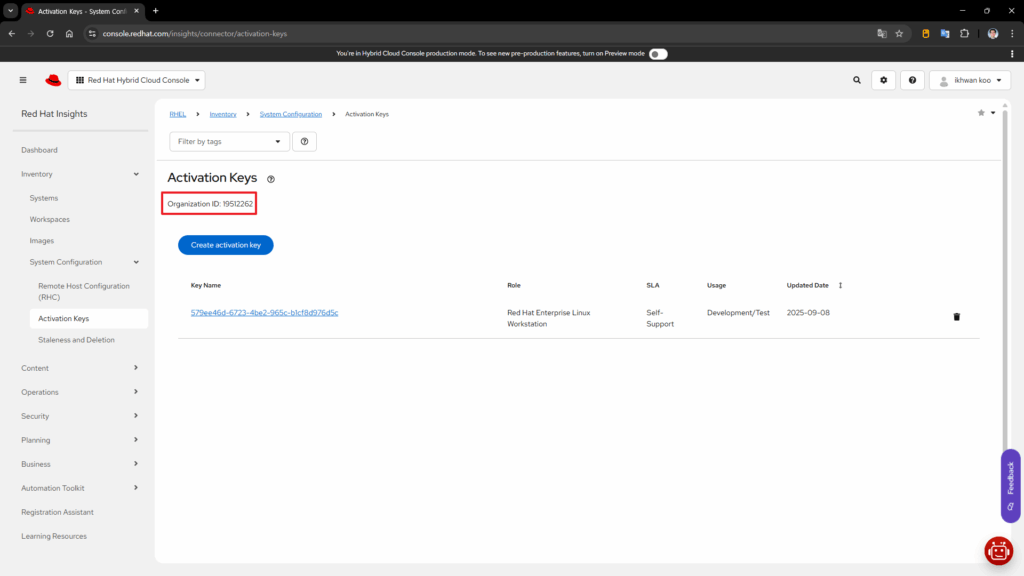The width and height of the screenshot is (1024, 576).
Task: Turn on the Preview mode switch
Action: click(657, 54)
